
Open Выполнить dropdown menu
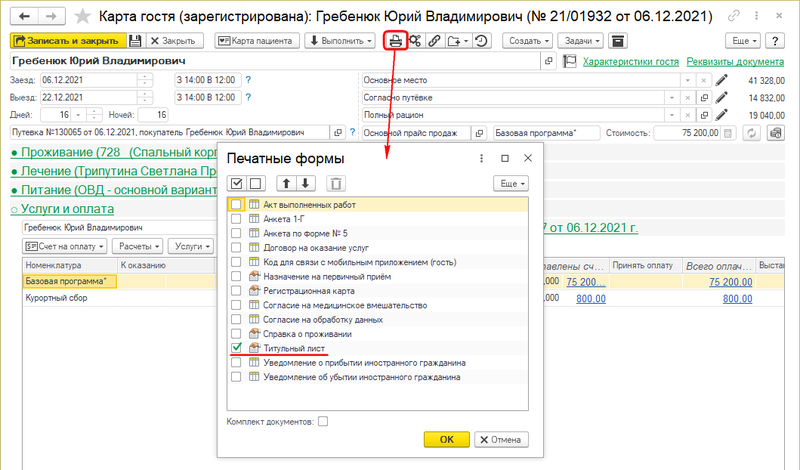340,41
